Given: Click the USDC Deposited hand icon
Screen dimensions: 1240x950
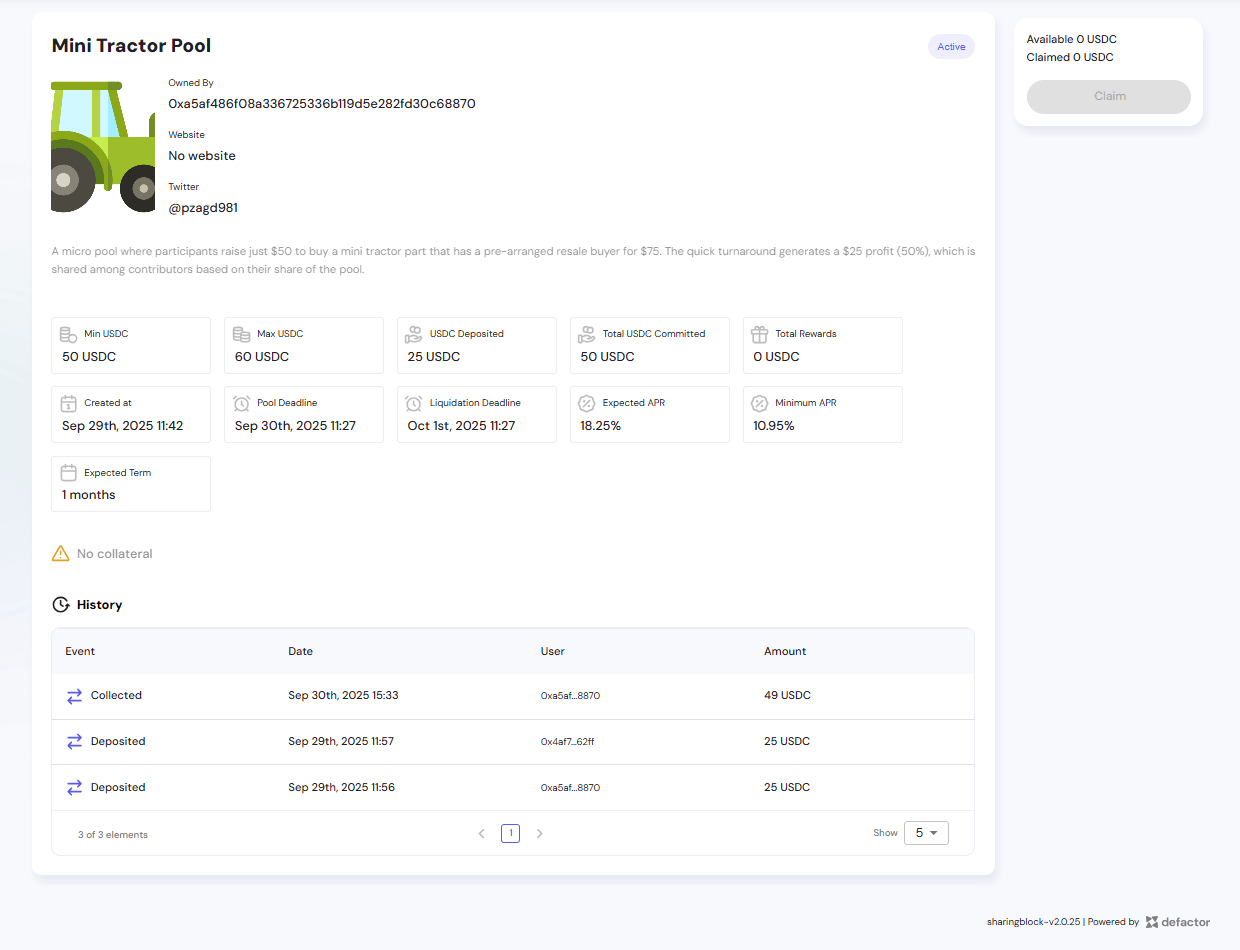Looking at the screenshot, I should point(414,335).
